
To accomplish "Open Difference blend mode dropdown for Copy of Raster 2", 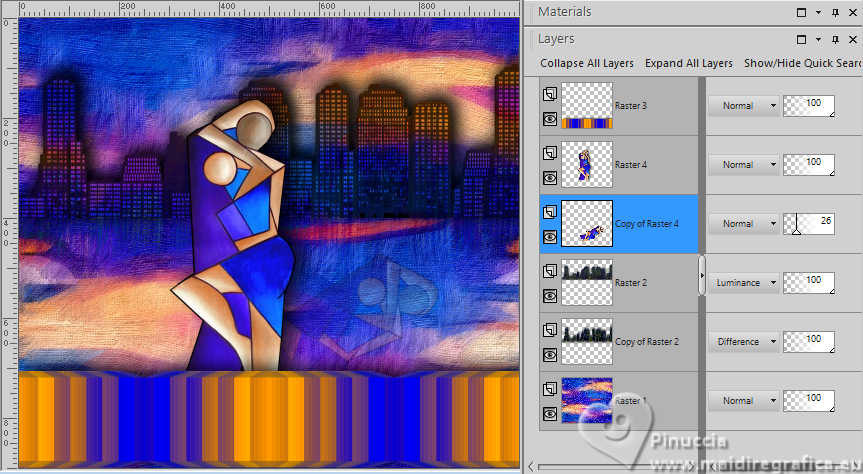I will coord(743,341).
